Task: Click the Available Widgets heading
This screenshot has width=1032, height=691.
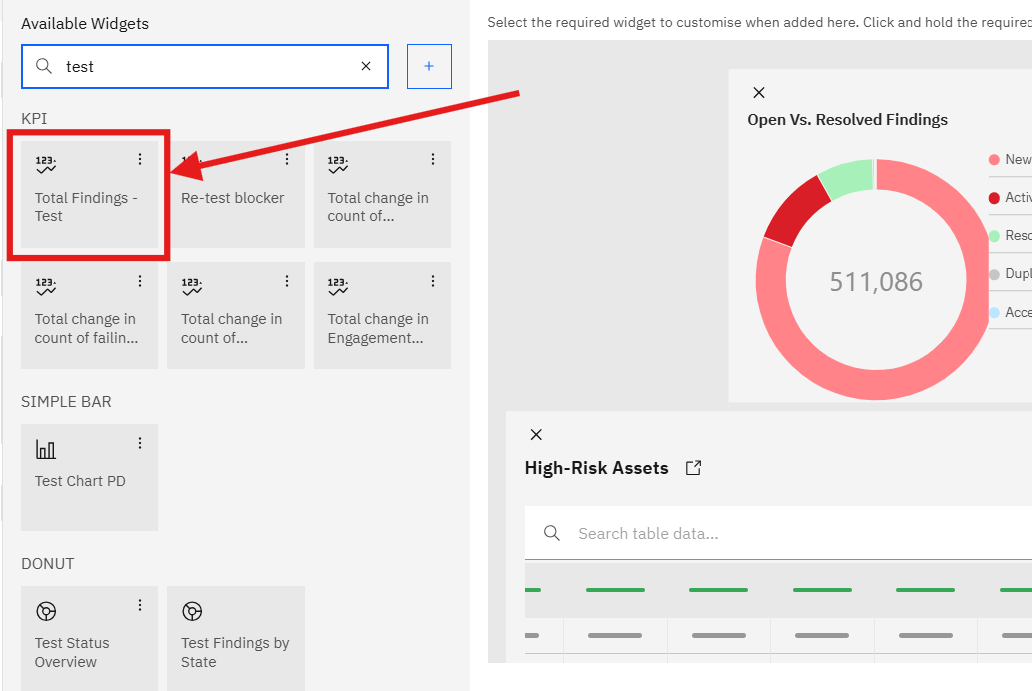Action: click(x=85, y=24)
